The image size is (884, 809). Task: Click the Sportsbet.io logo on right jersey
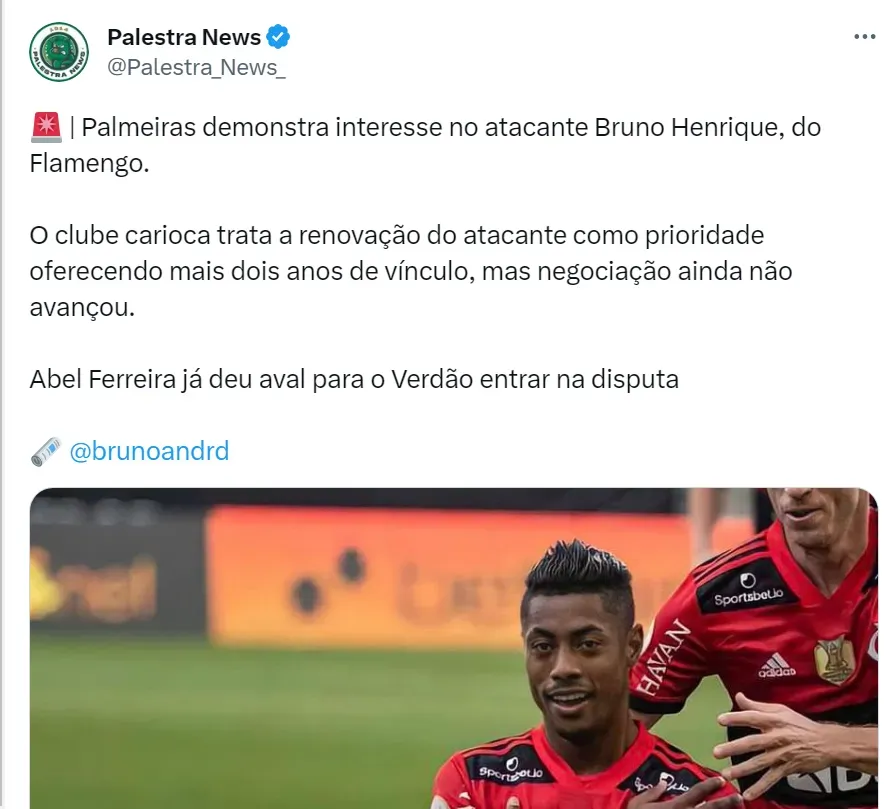(748, 591)
